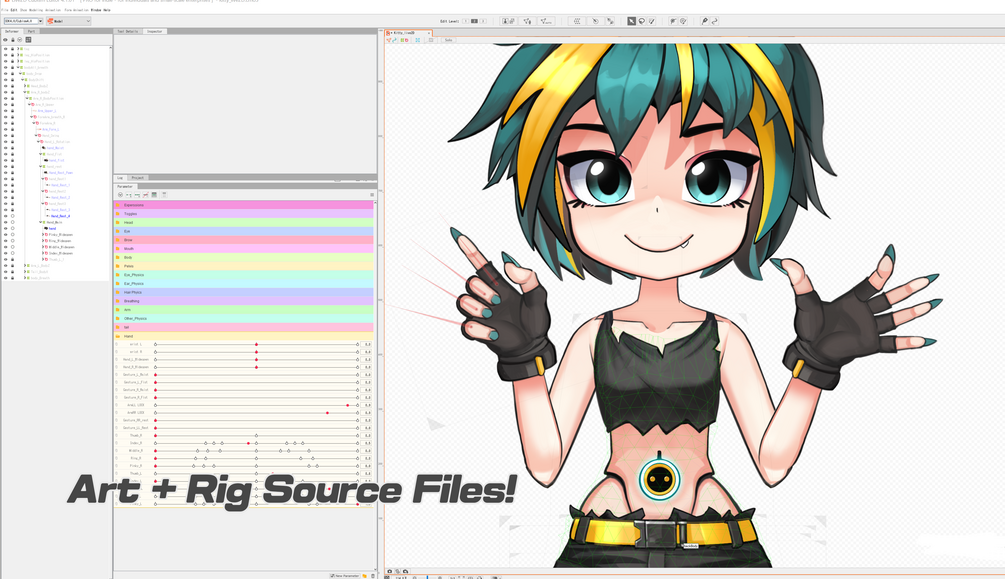Select the brush selection tool beside lasso
This screenshot has width=1005, height=579.
(651, 21)
